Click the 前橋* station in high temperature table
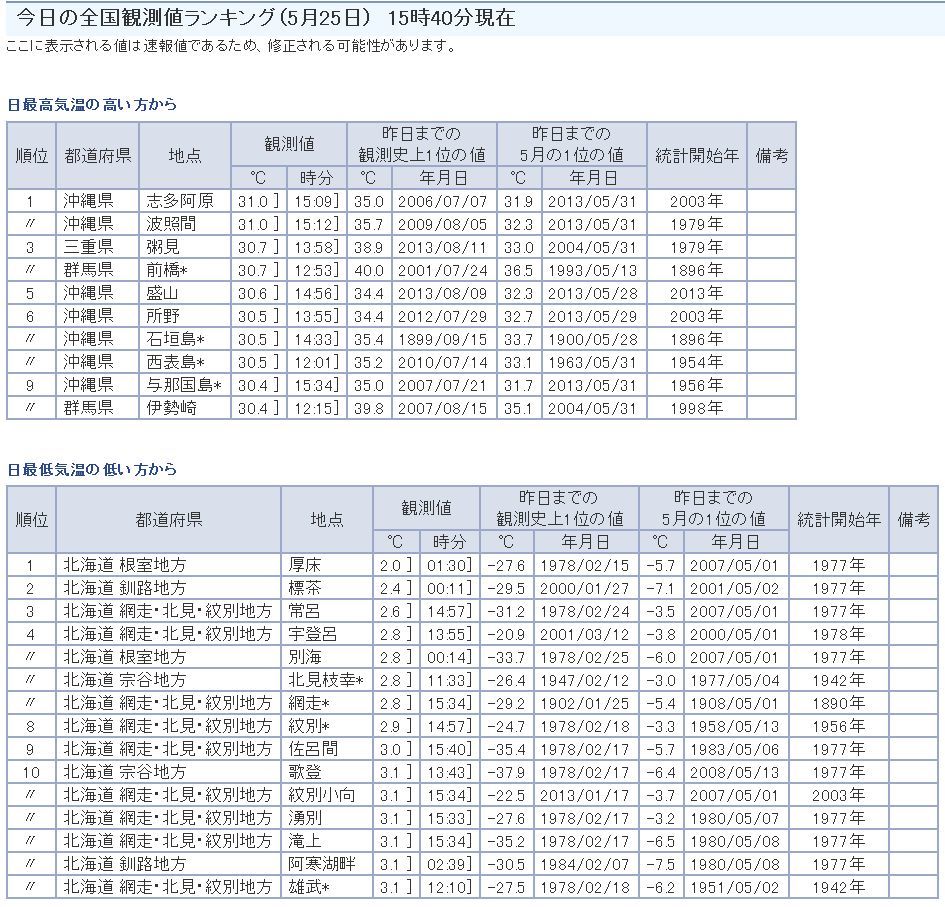The height and width of the screenshot is (907, 945). [169, 270]
